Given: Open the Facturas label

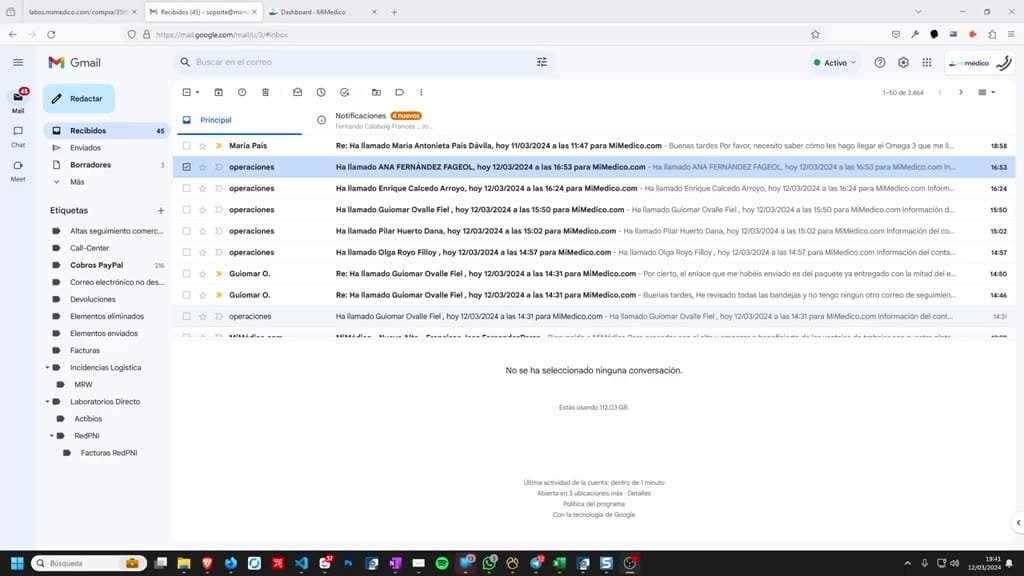Looking at the screenshot, I should [85, 351].
